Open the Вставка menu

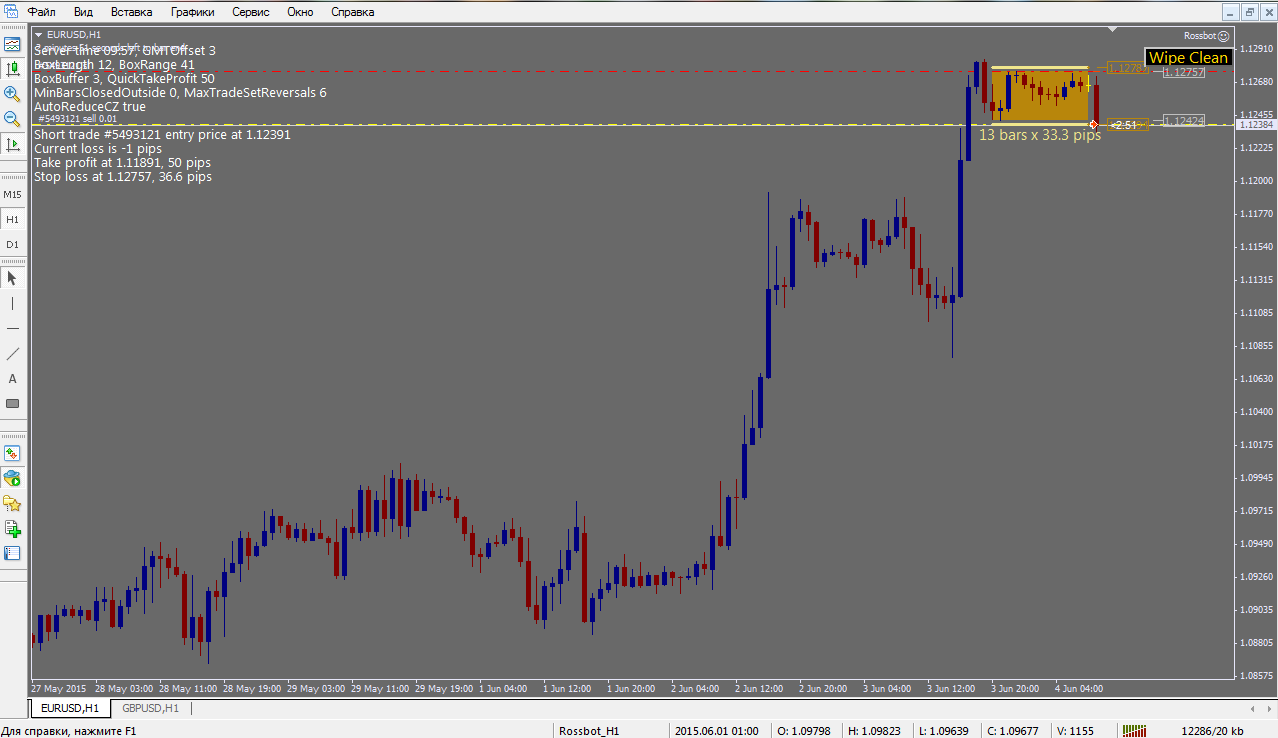(132, 12)
